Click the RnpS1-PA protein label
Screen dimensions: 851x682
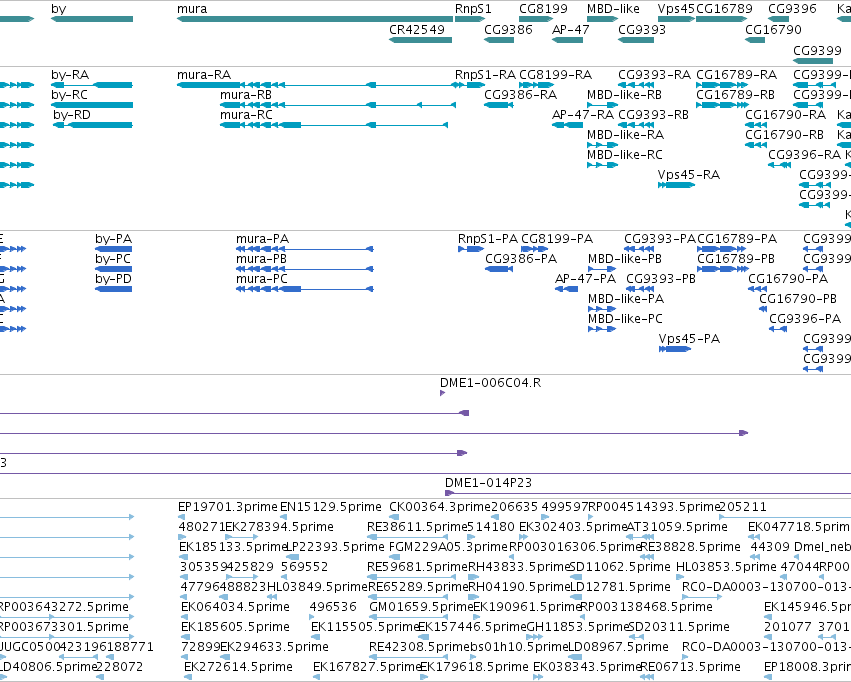pyautogui.click(x=487, y=239)
